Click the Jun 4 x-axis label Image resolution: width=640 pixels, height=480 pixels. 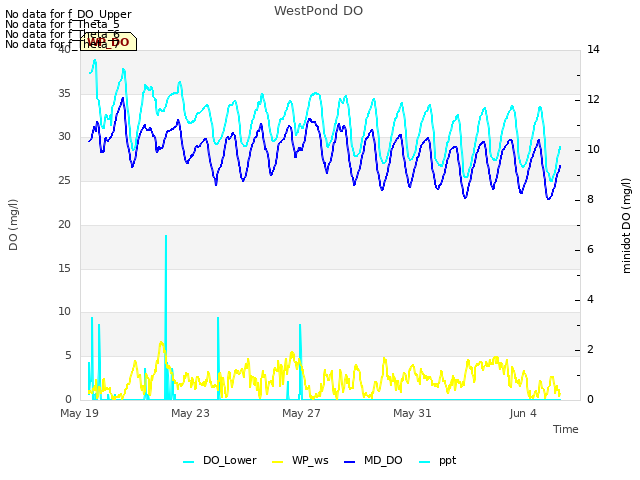[x=523, y=413]
